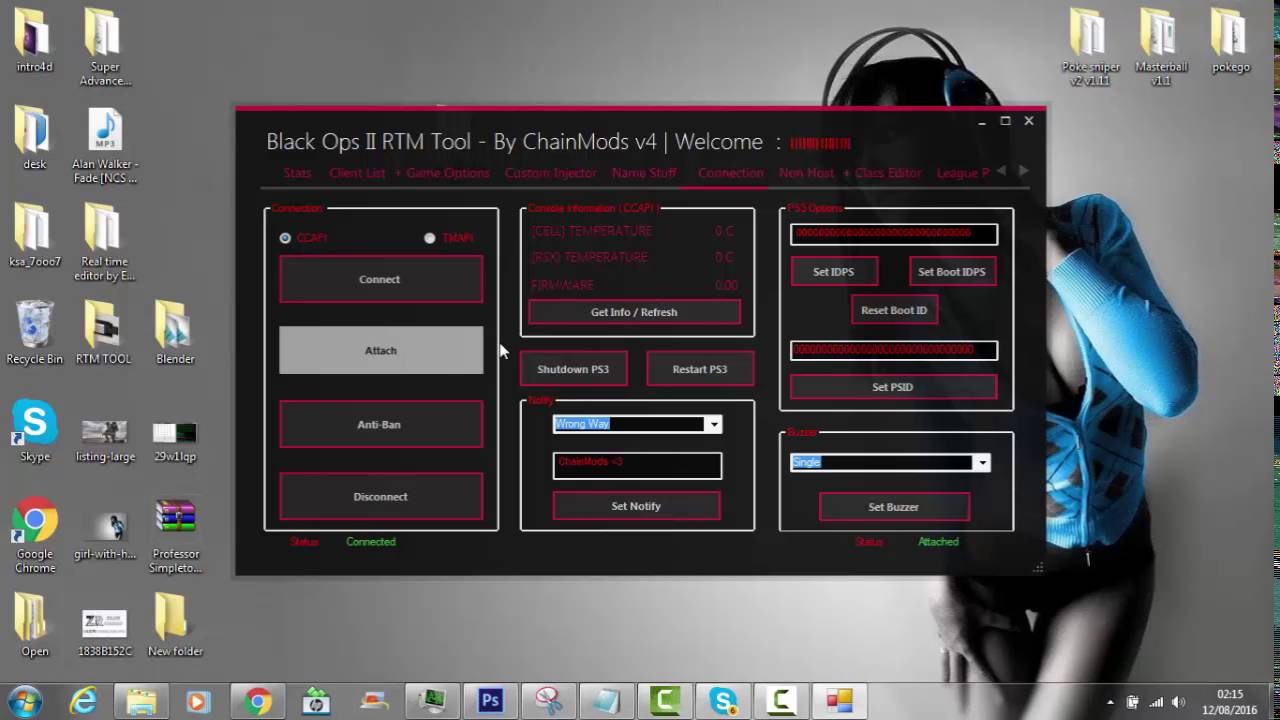Viewport: 1280px width, 720px height.
Task: Open the pokego desktop folder
Action: click(1231, 41)
